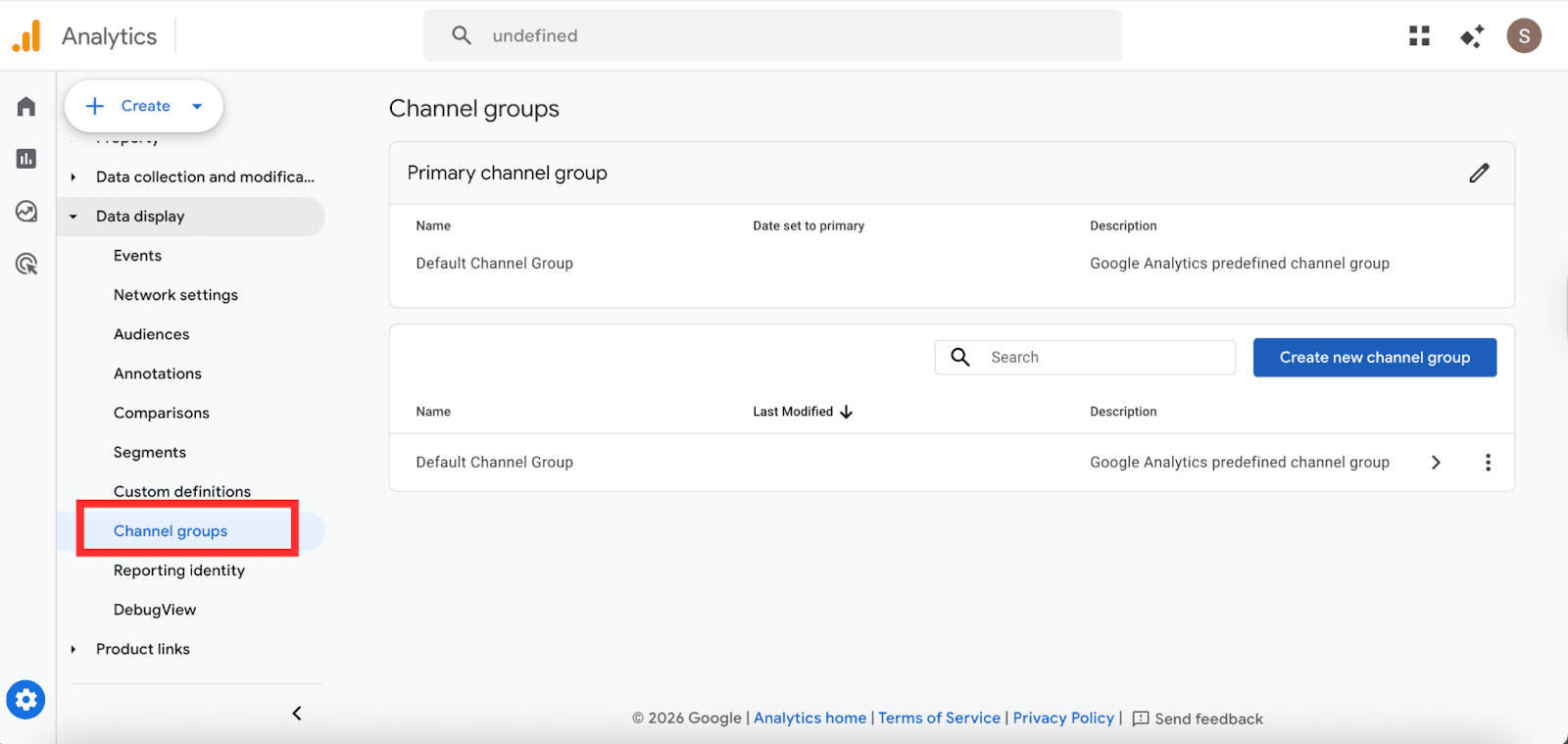
Task: Open the Default Channel Group row chevron
Action: [1436, 463]
